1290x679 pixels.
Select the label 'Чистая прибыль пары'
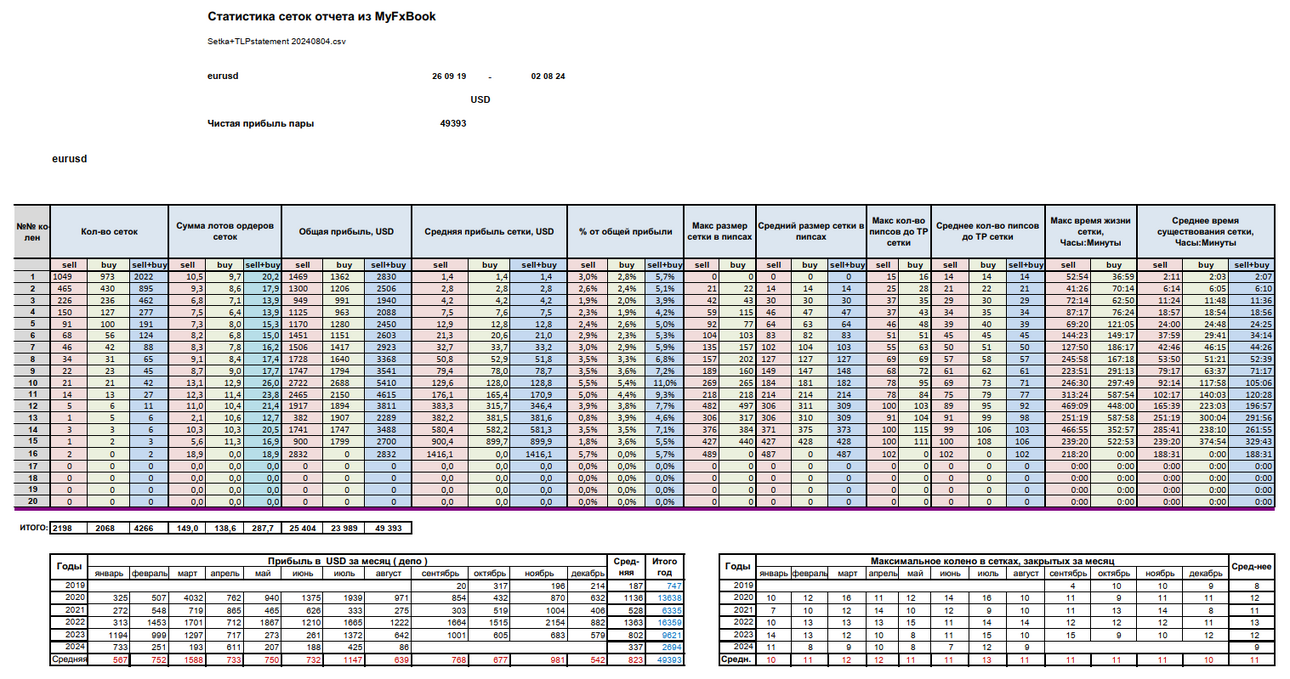[x=260, y=124]
